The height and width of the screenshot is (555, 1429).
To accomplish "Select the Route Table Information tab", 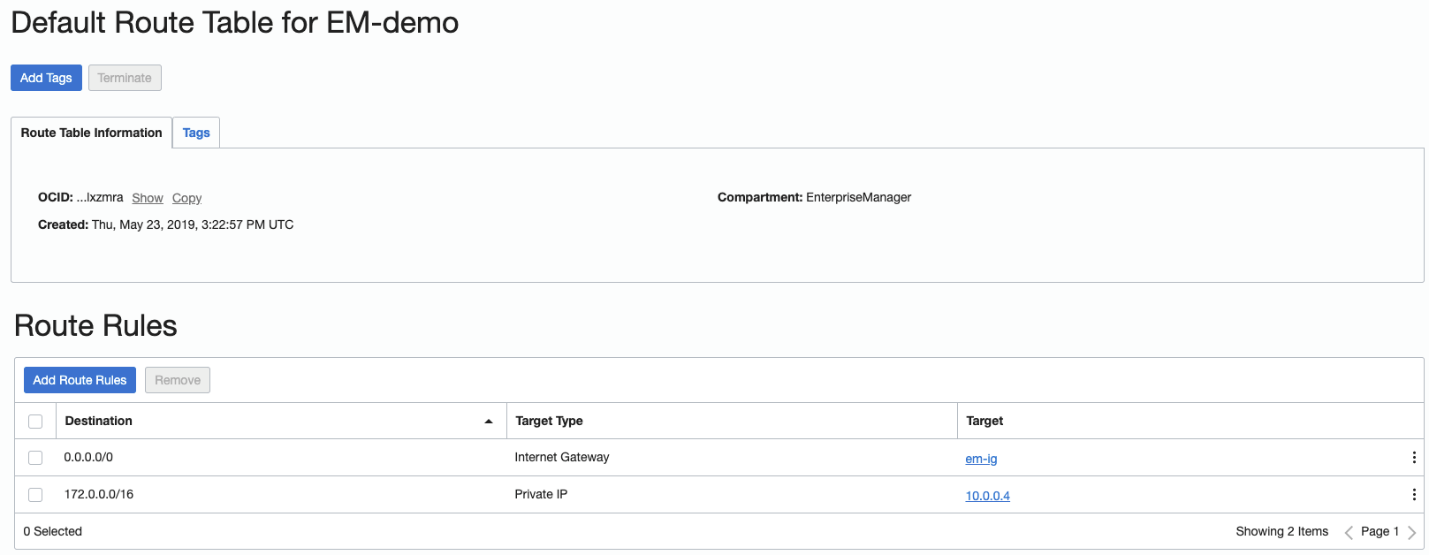I will click(91, 133).
